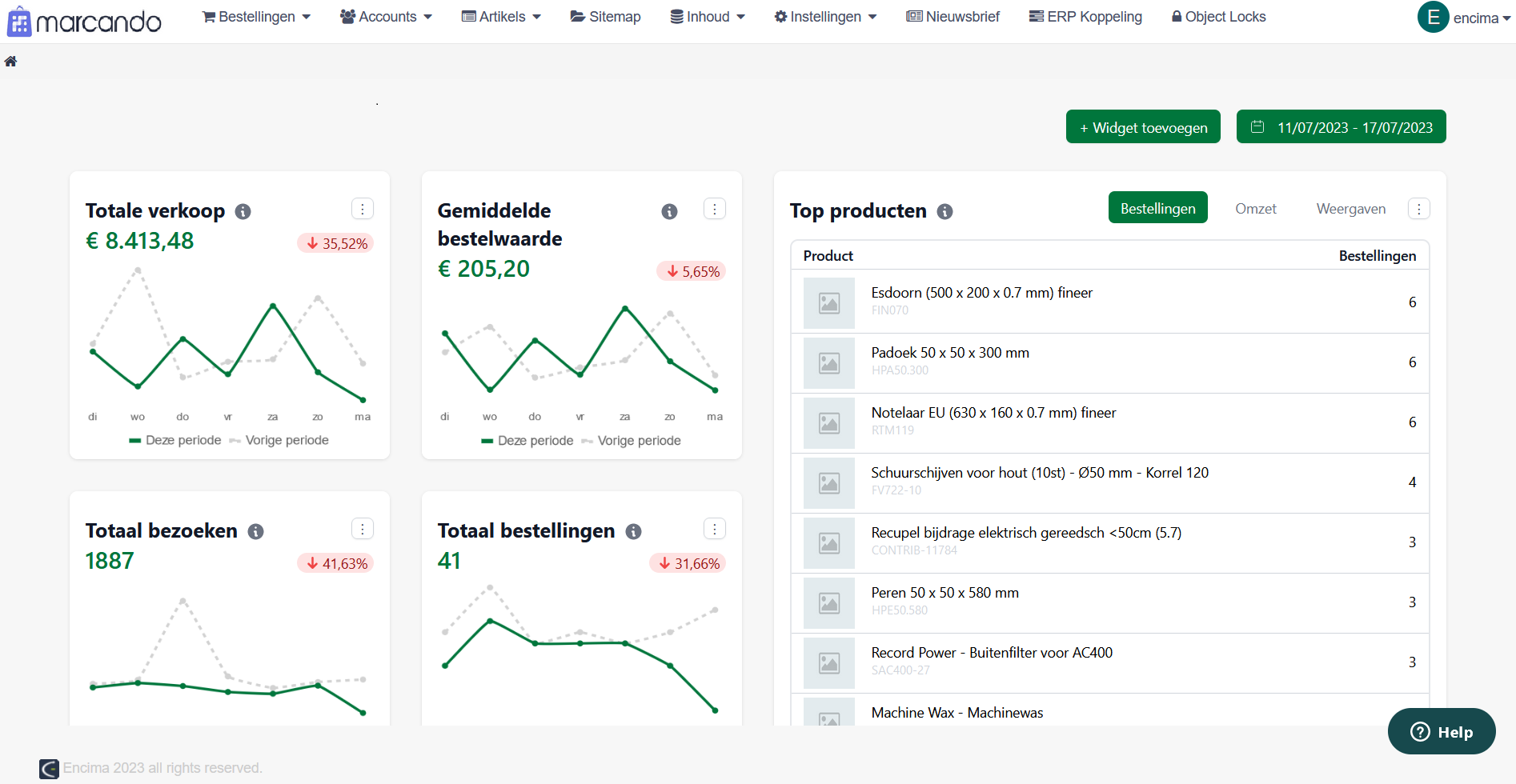Switch to the Omzet tab

pos(1256,209)
